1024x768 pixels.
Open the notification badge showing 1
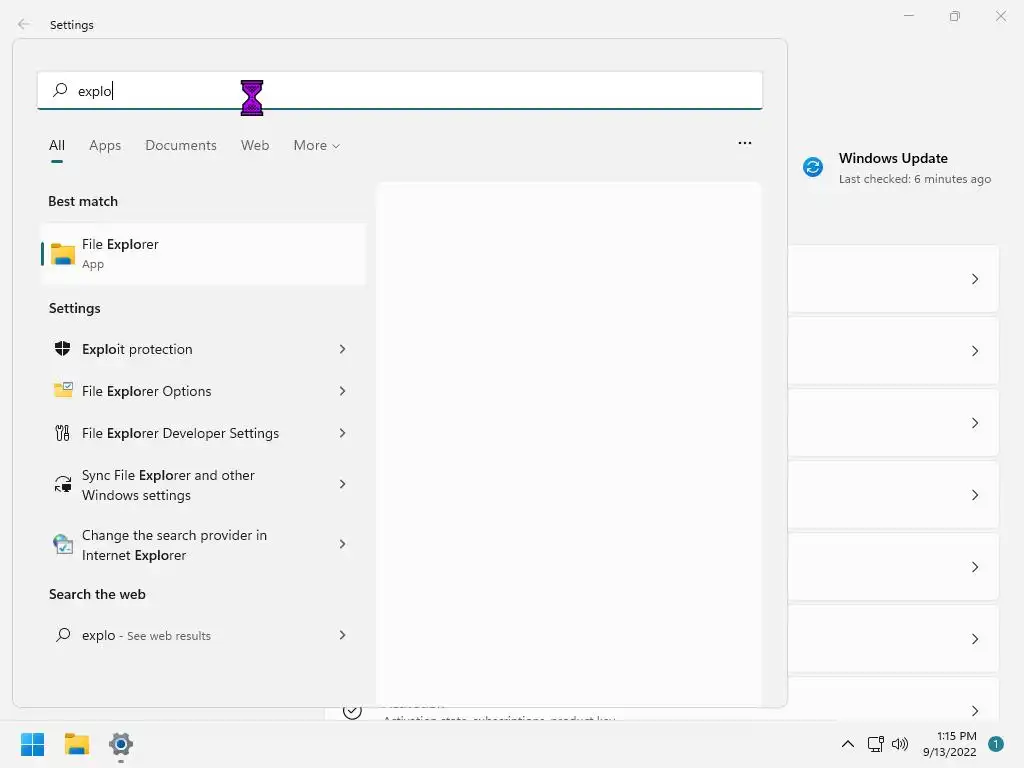coord(996,744)
